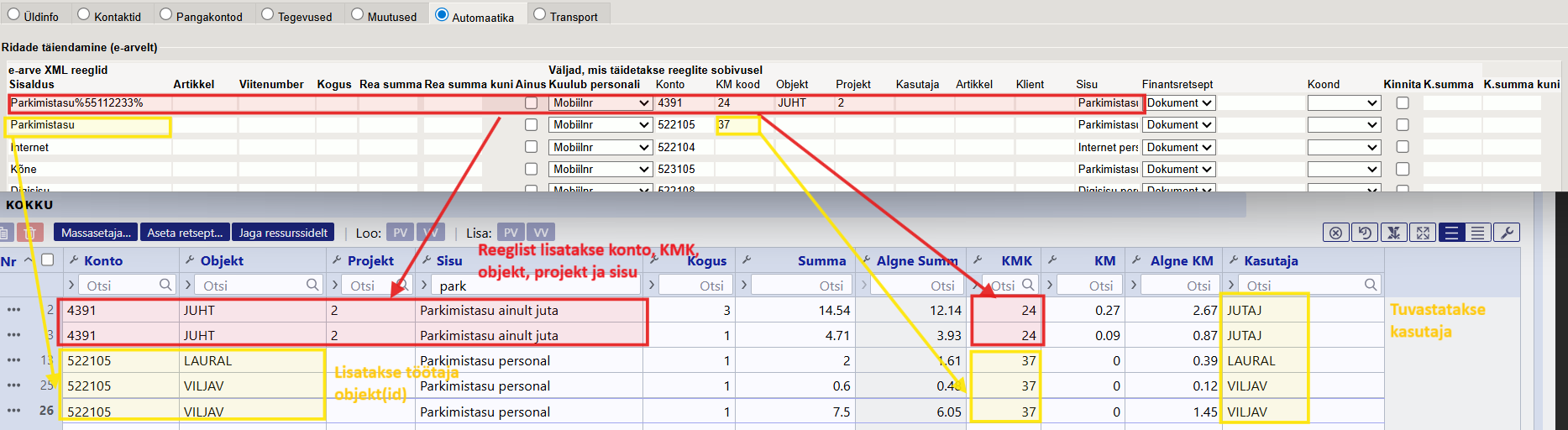This screenshot has height=430, width=1568.
Task: Open Mobiilnr dropdown in first rule row
Action: 600,102
